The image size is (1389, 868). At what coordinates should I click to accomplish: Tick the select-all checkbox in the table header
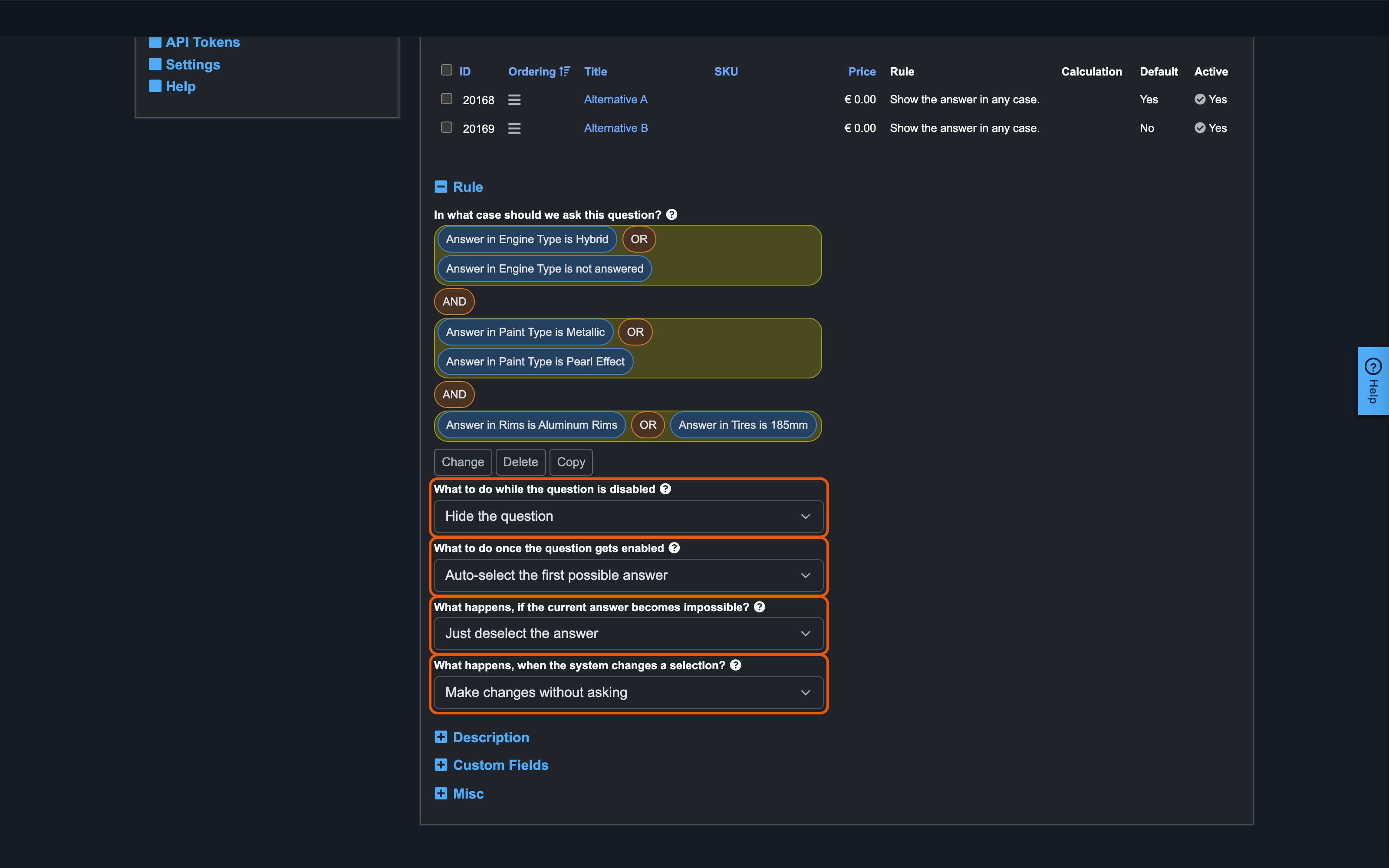point(447,70)
